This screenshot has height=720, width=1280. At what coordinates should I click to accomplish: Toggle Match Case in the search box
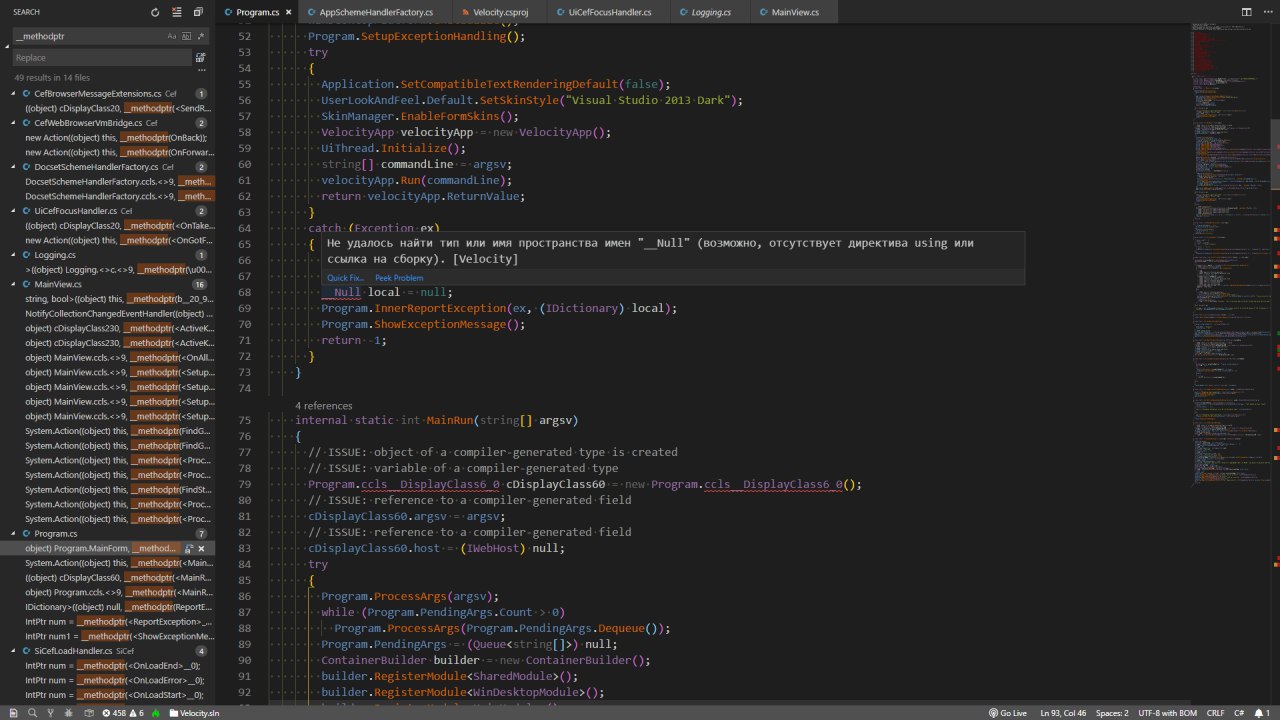(x=172, y=36)
